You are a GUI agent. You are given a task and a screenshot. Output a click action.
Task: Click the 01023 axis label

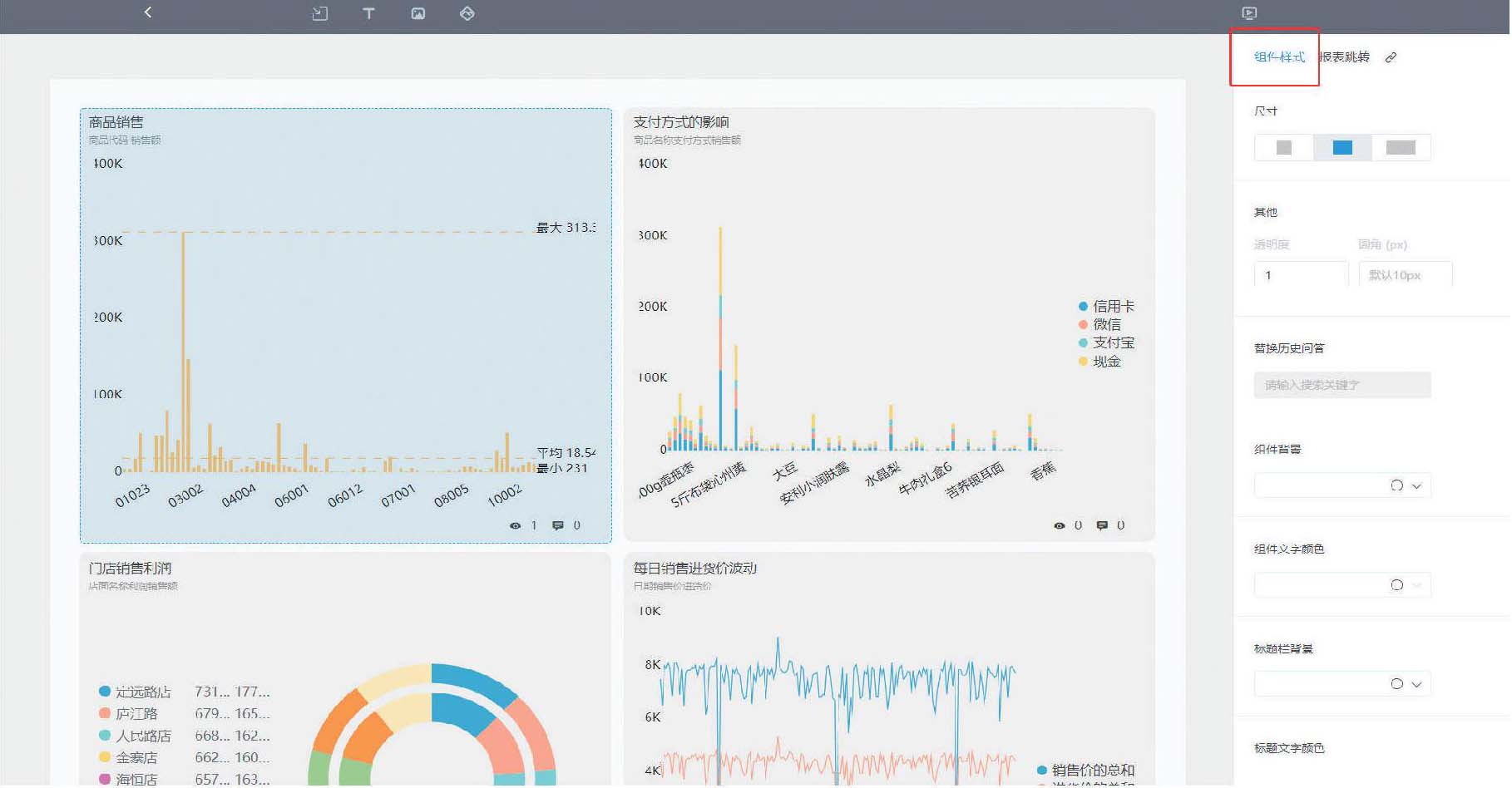click(133, 496)
